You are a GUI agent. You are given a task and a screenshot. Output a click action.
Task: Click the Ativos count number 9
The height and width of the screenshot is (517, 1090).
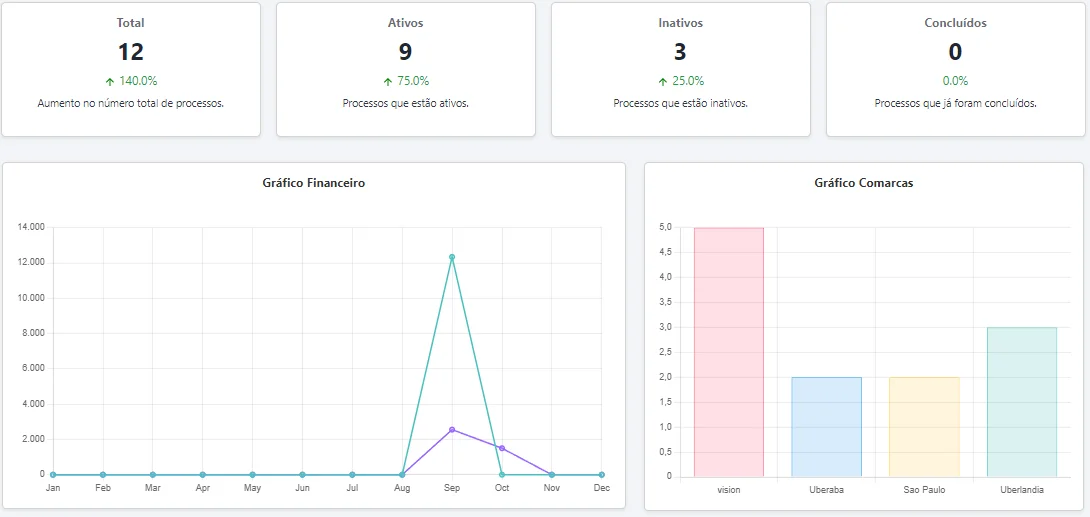[405, 52]
